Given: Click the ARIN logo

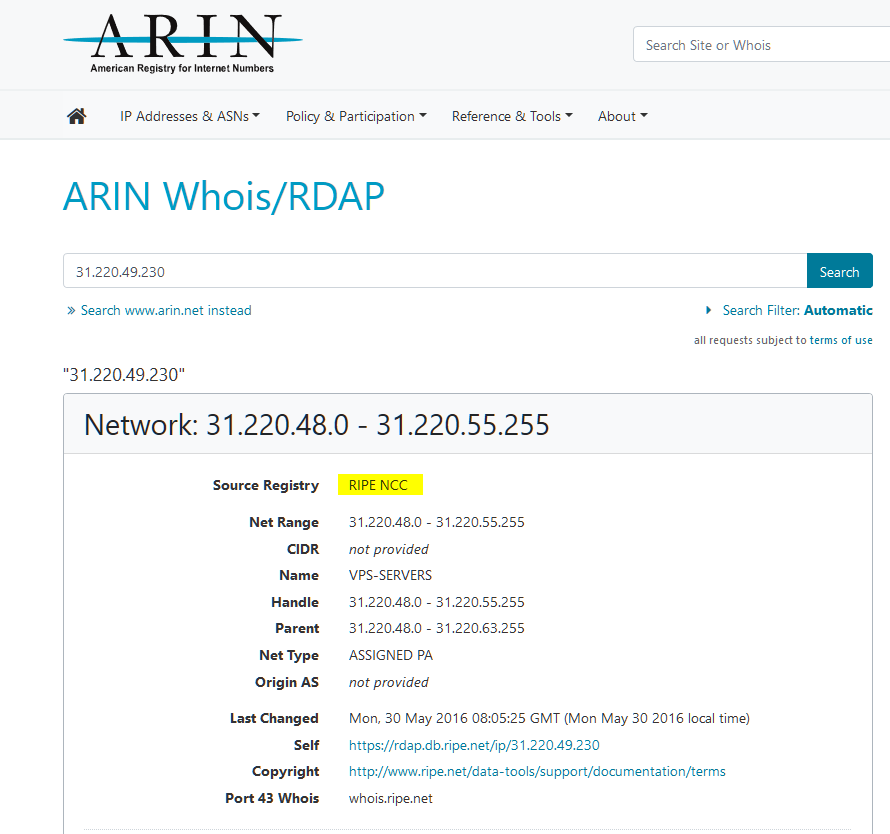Looking at the screenshot, I should click(182, 43).
